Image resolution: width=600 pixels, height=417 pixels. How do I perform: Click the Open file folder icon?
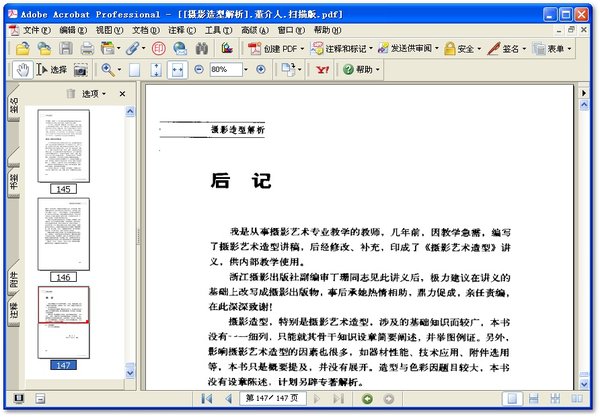click(x=23, y=49)
